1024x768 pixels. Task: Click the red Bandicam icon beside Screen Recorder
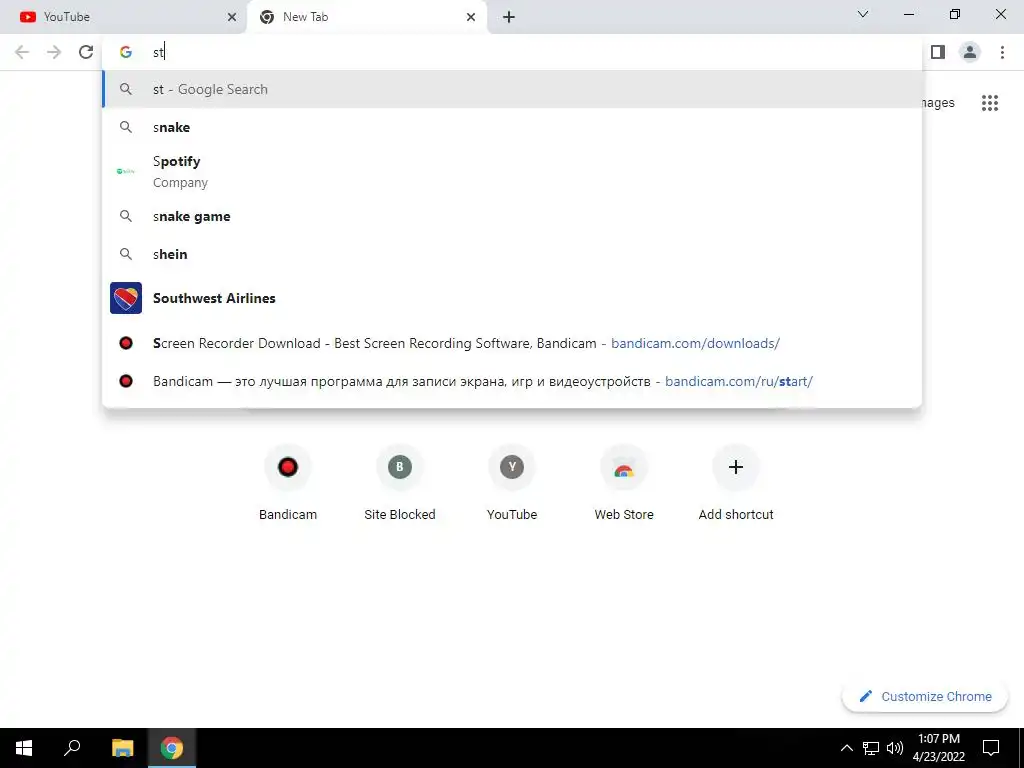click(126, 344)
